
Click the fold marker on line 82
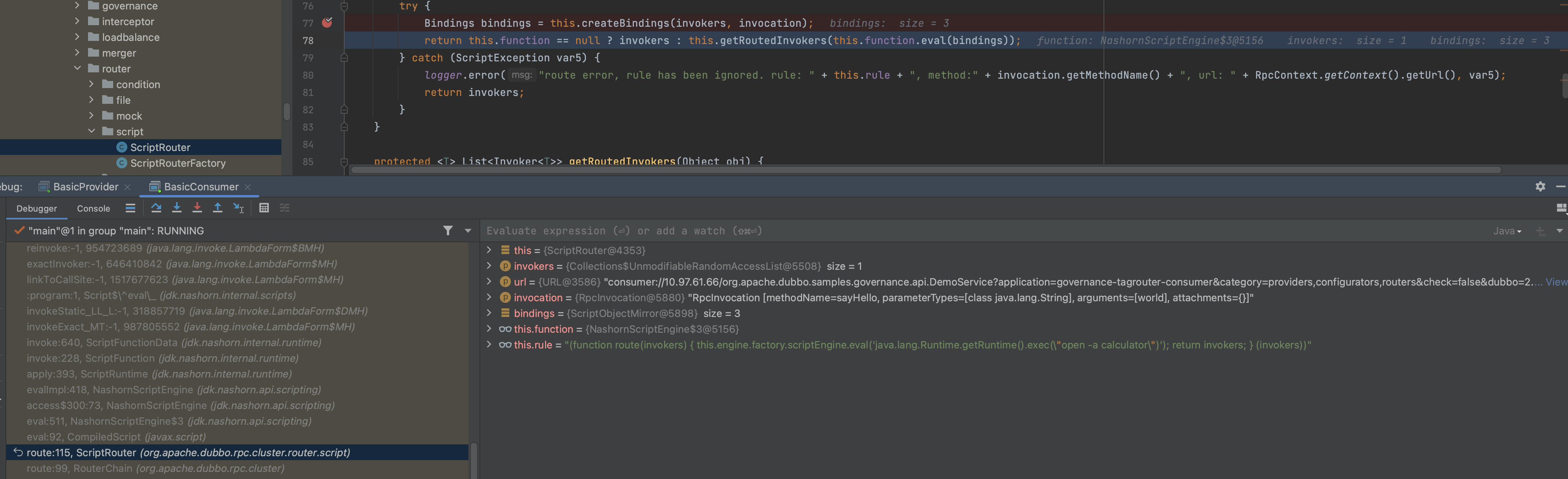click(x=344, y=110)
